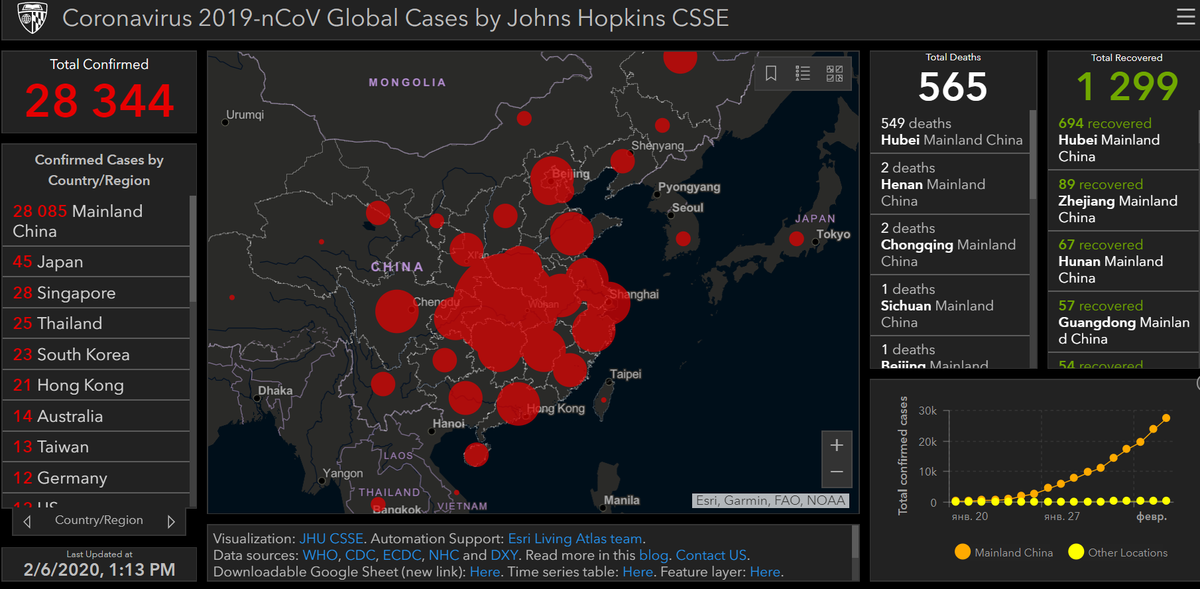Image resolution: width=1200 pixels, height=589 pixels.
Task: Toggle Other Locations series in chart legend
Action: (1117, 552)
